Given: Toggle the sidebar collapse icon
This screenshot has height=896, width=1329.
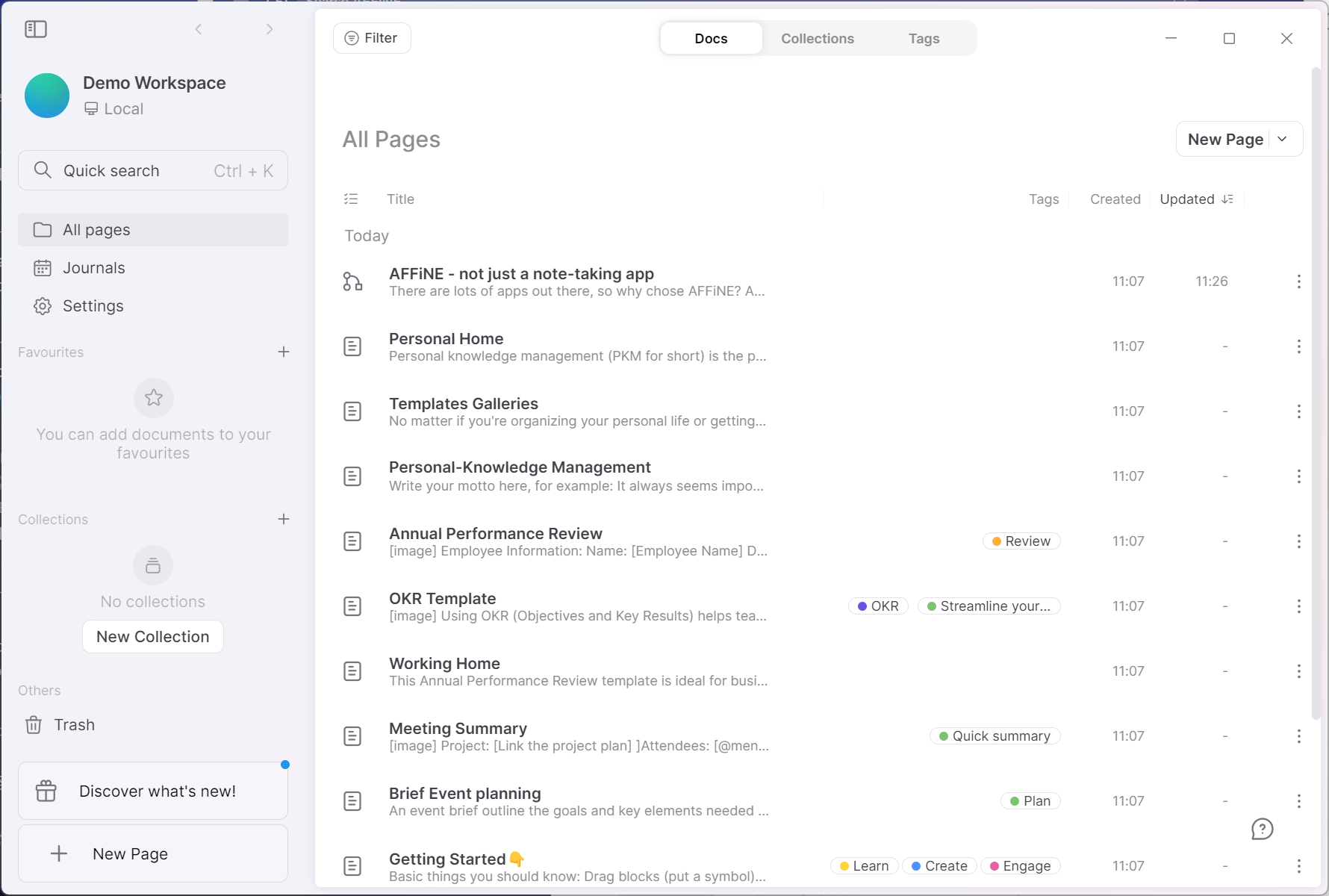Looking at the screenshot, I should tap(36, 29).
